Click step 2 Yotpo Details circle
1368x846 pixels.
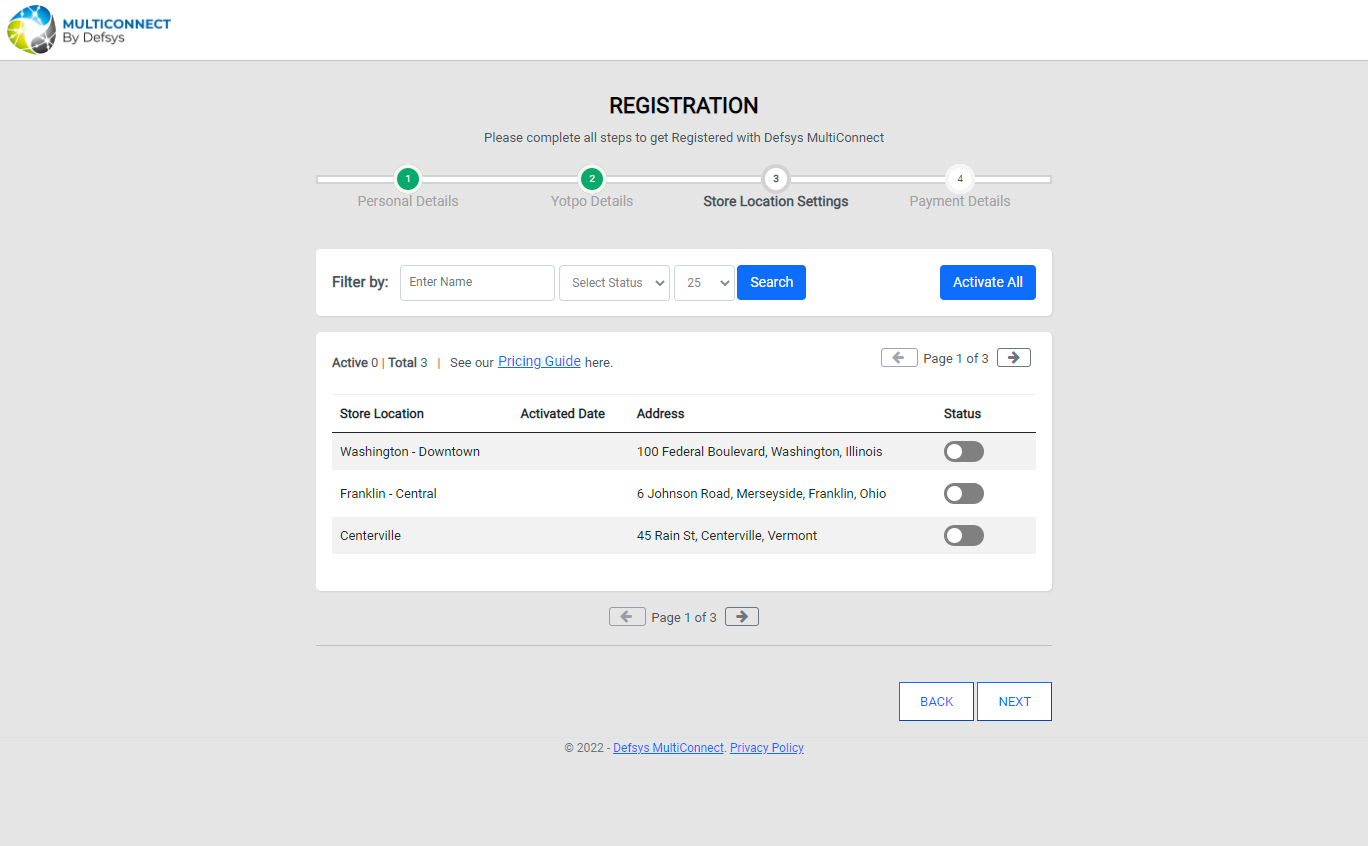(591, 178)
